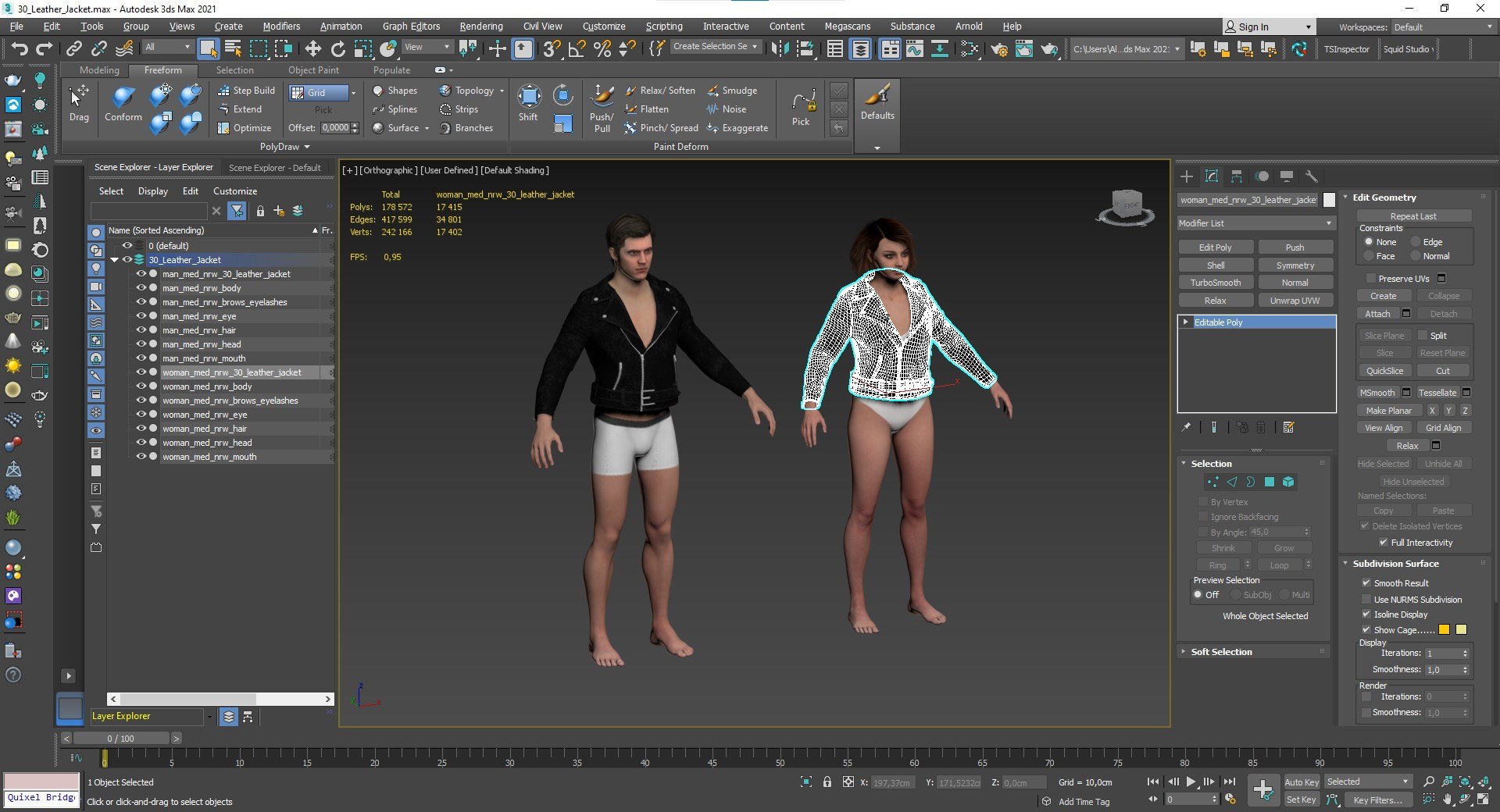This screenshot has width=1500, height=812.
Task: Switch to Polygon sub-object level icon
Action: pyautogui.click(x=1270, y=482)
